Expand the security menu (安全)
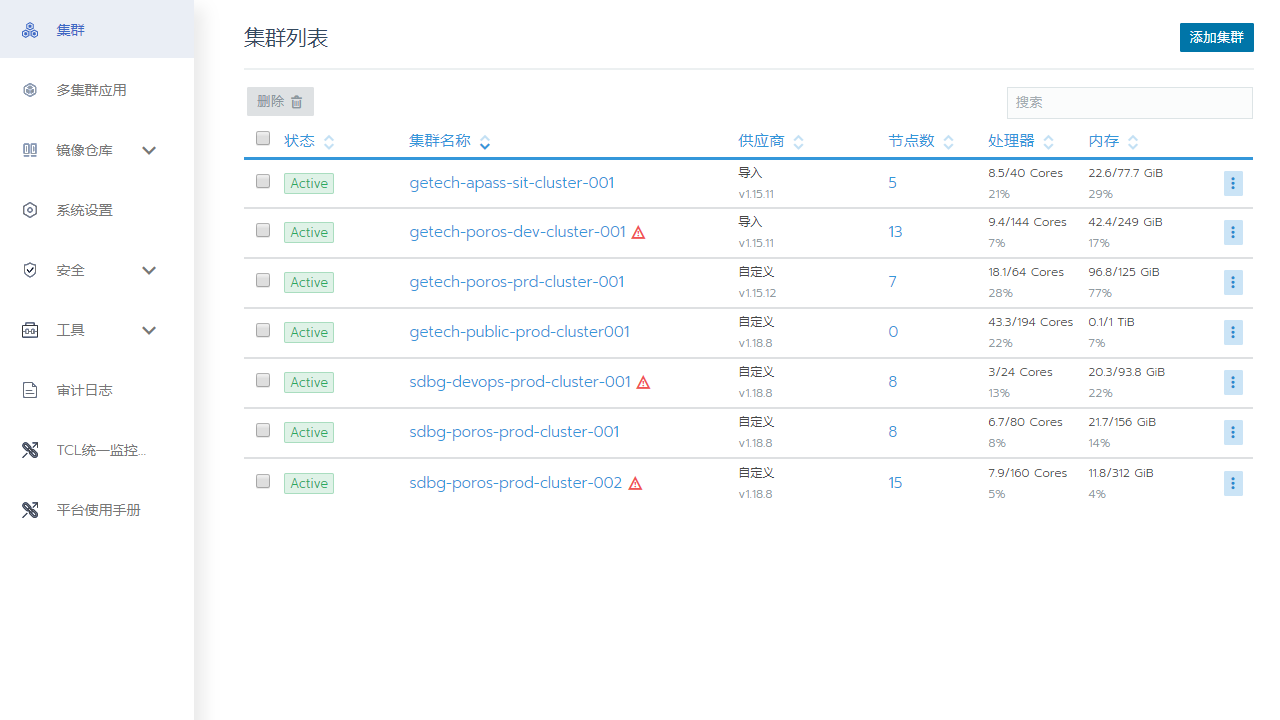1280x720 pixels. [149, 270]
